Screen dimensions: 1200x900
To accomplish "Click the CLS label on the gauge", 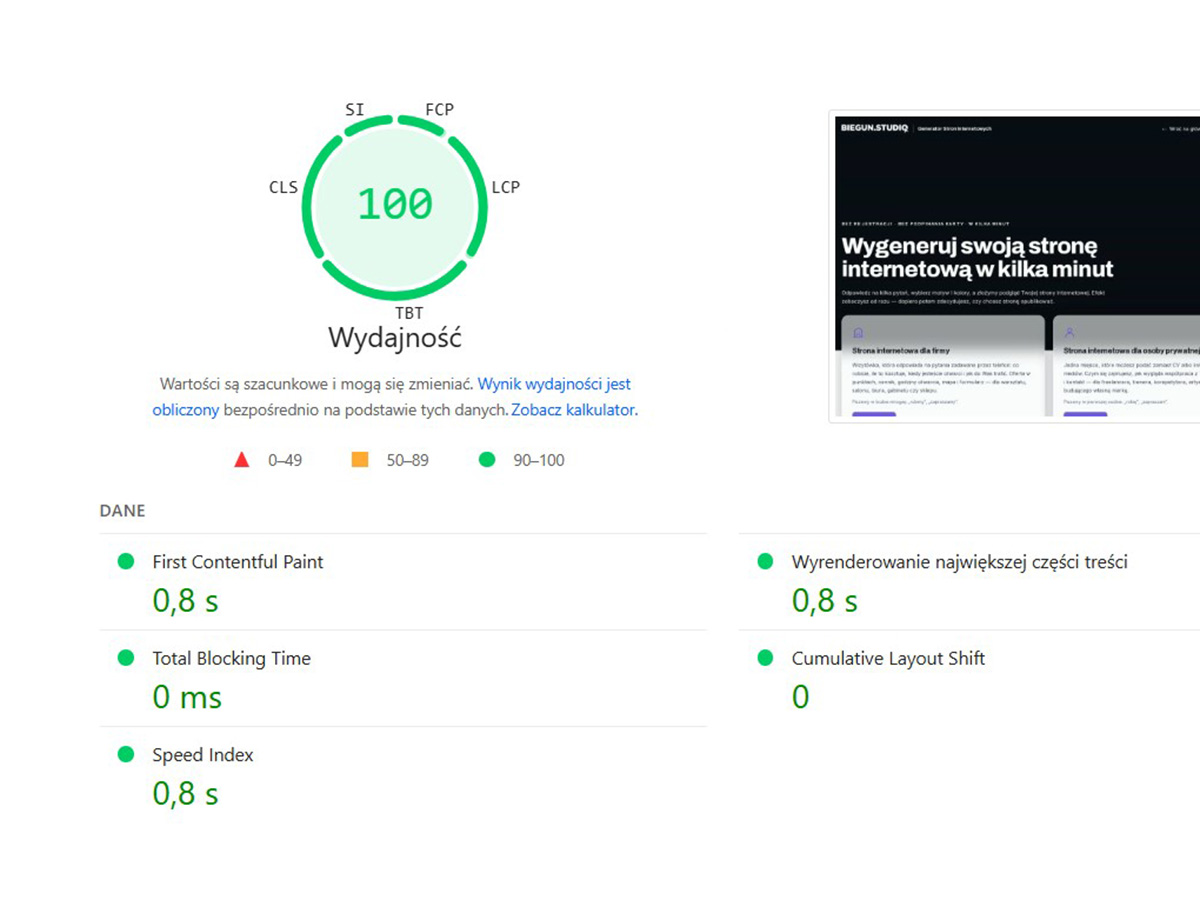I will (283, 187).
